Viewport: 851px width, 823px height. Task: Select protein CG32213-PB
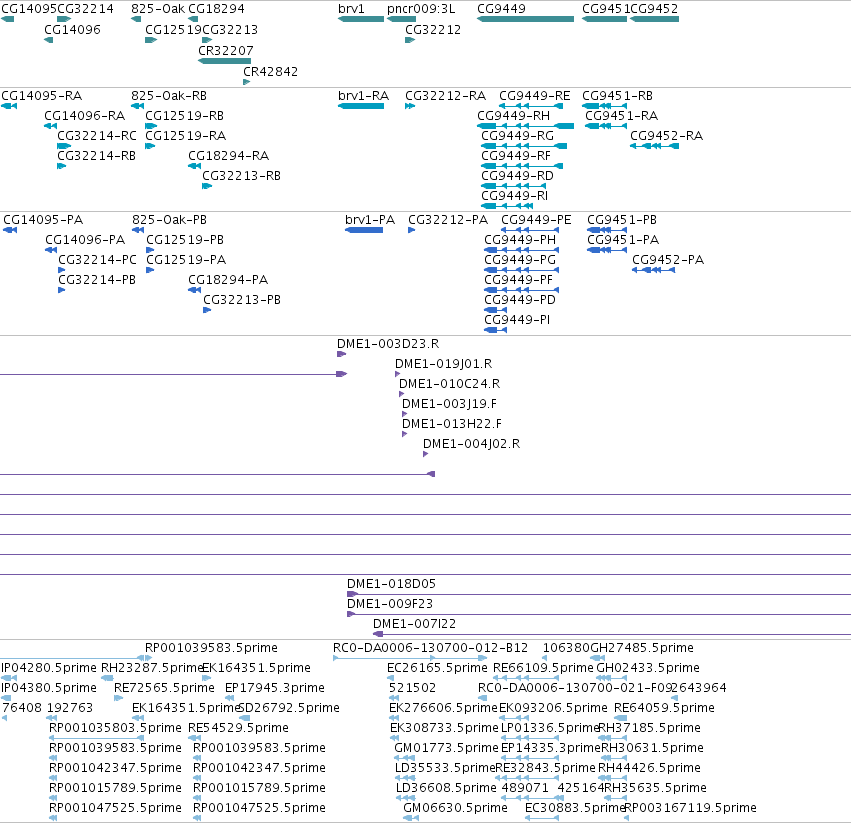click(242, 300)
